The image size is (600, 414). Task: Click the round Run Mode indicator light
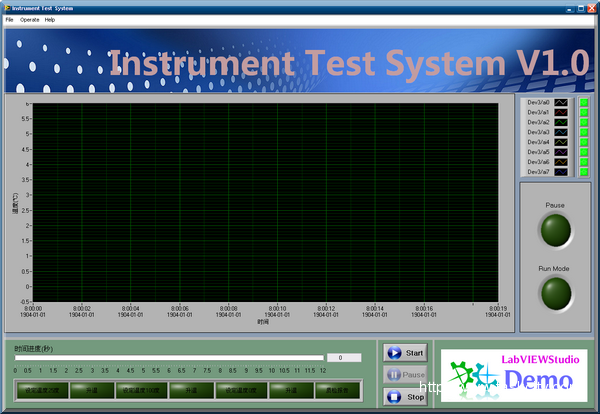(556, 294)
